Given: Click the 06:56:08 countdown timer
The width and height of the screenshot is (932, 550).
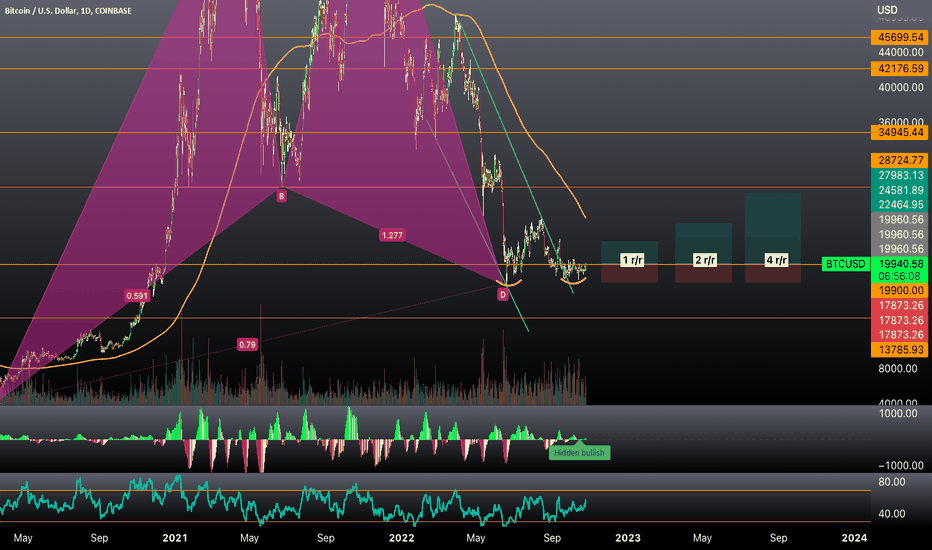Looking at the screenshot, I should (900, 276).
